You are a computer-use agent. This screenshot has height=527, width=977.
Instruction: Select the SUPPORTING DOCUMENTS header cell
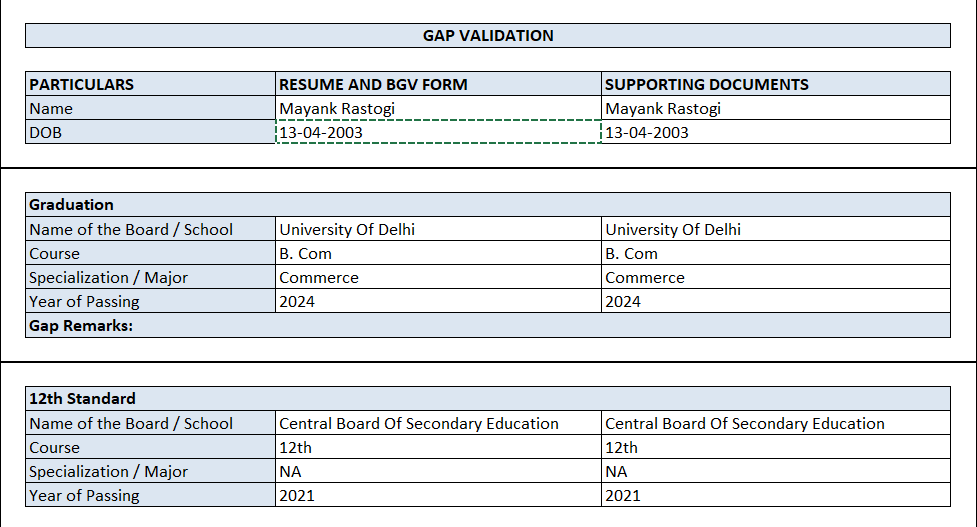click(x=776, y=84)
